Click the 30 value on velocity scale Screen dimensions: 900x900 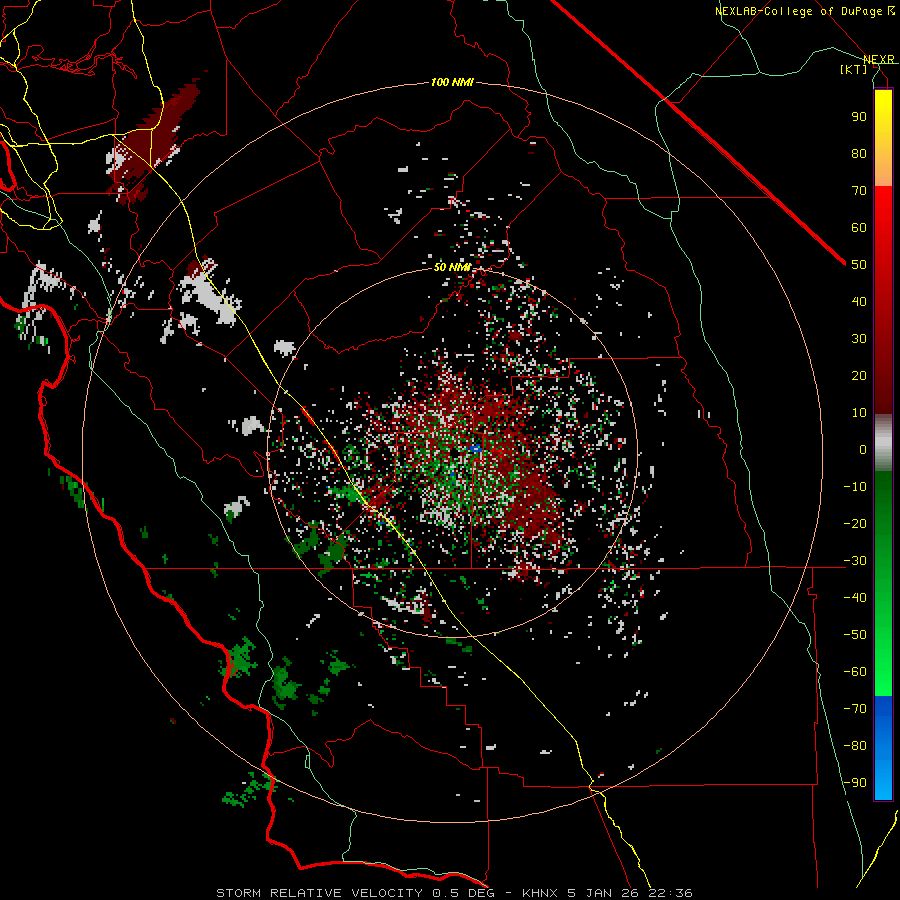pyautogui.click(x=859, y=339)
